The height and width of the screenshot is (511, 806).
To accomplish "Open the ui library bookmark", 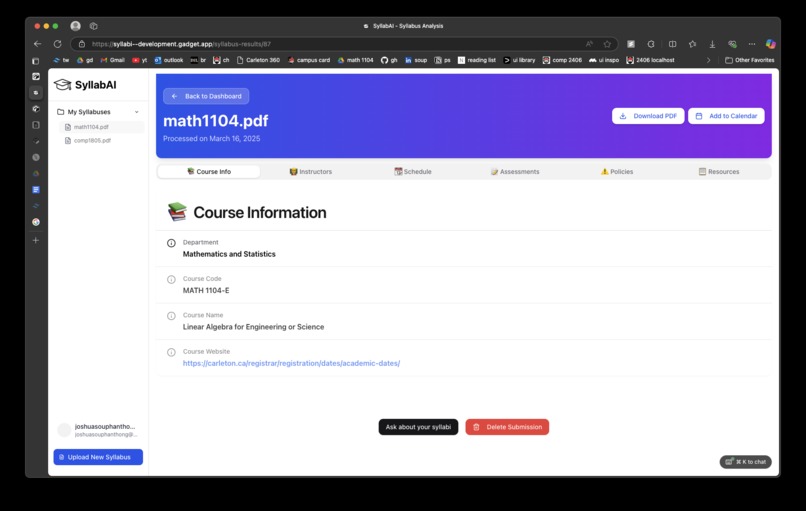I will point(519,60).
